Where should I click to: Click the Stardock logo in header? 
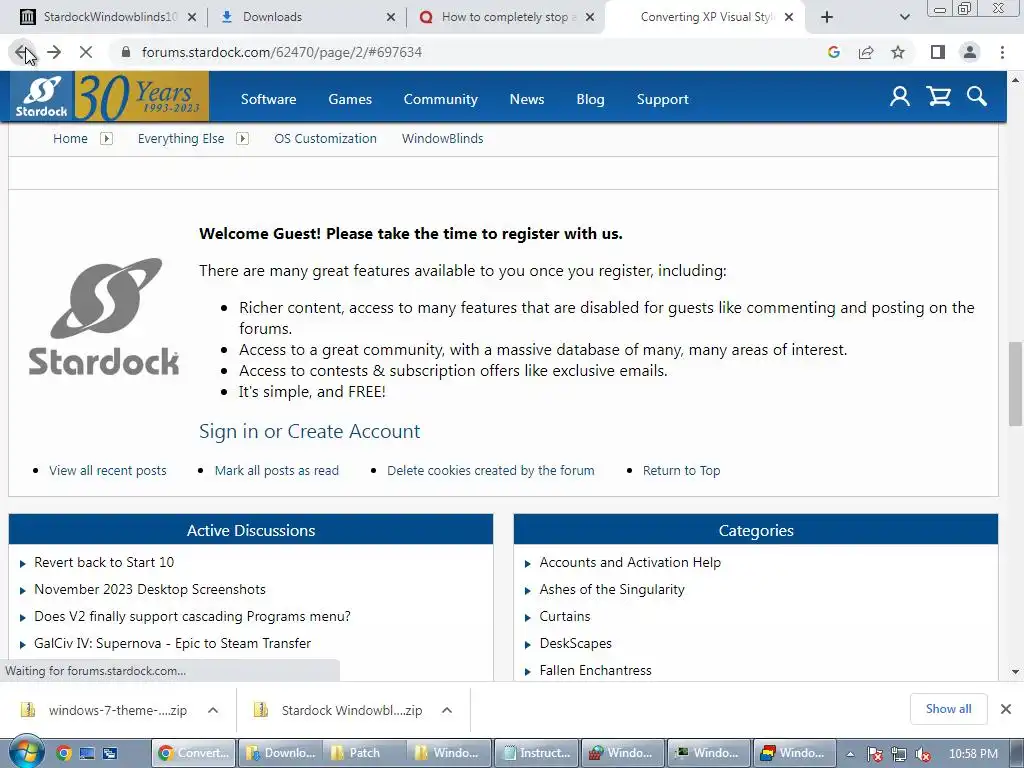(x=42, y=97)
